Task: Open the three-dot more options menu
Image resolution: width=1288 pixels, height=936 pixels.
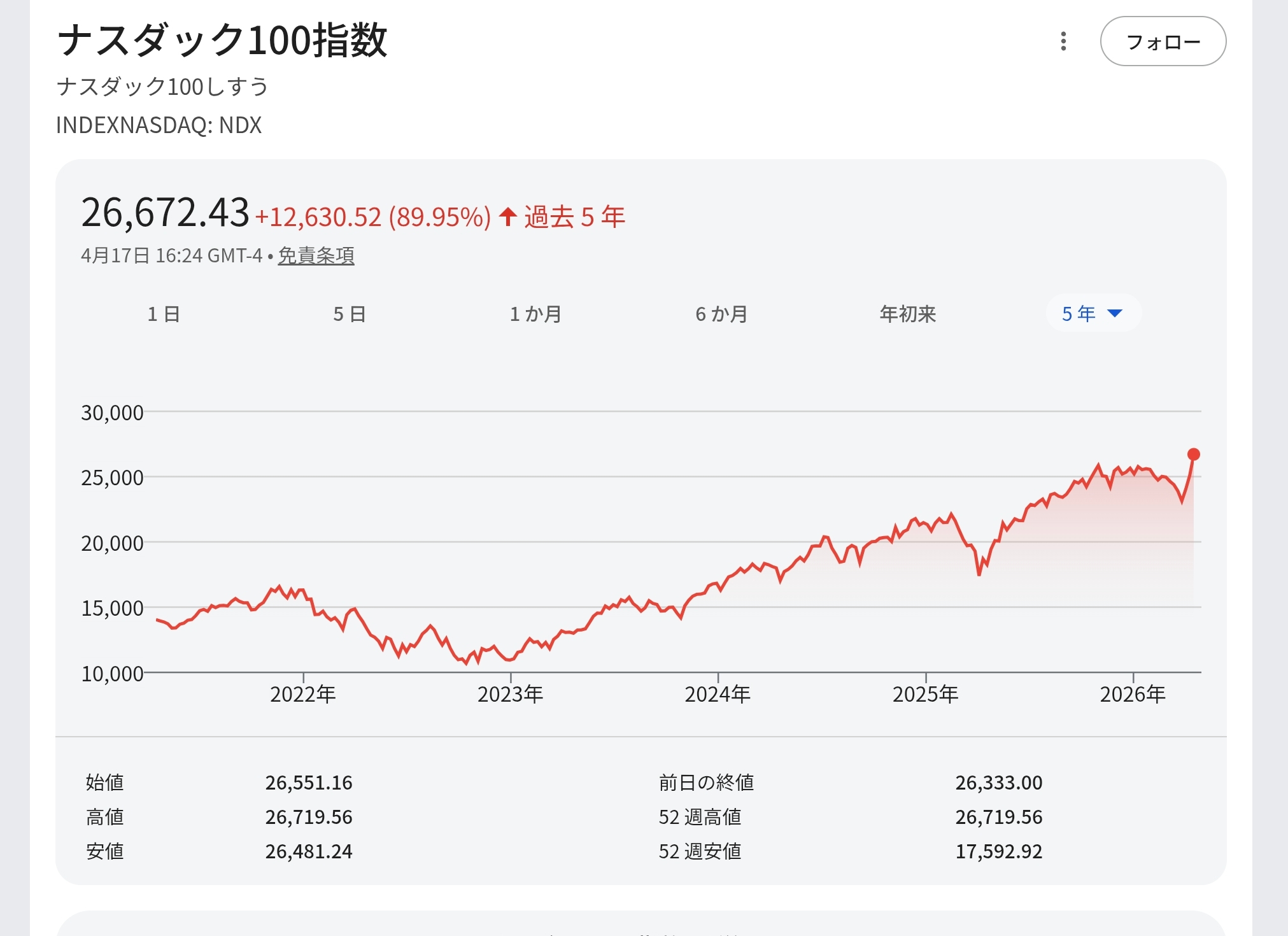Action: [1063, 41]
